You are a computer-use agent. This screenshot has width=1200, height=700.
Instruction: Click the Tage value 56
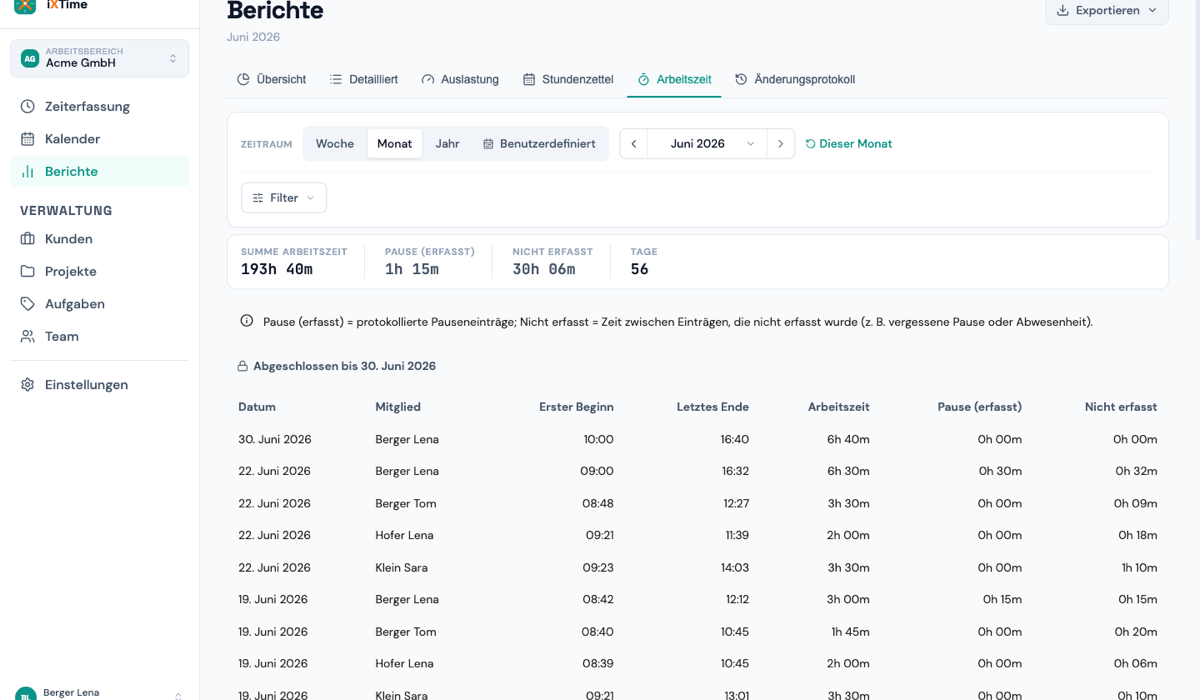coord(639,269)
